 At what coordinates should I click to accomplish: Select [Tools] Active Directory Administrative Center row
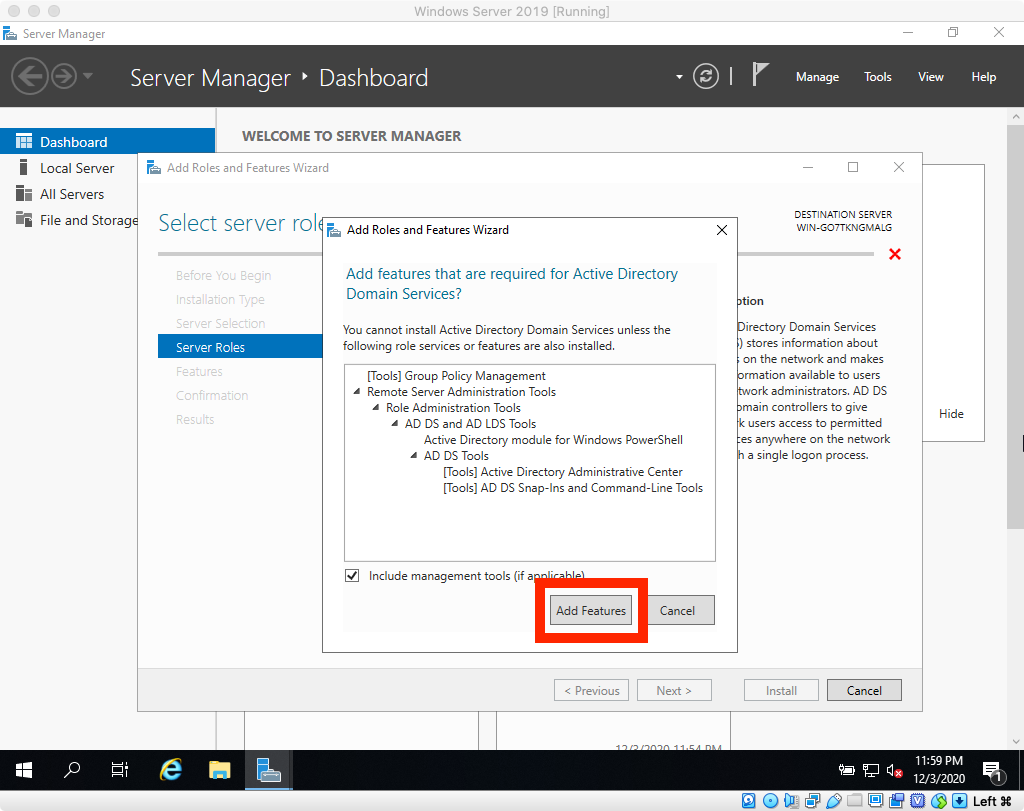562,471
